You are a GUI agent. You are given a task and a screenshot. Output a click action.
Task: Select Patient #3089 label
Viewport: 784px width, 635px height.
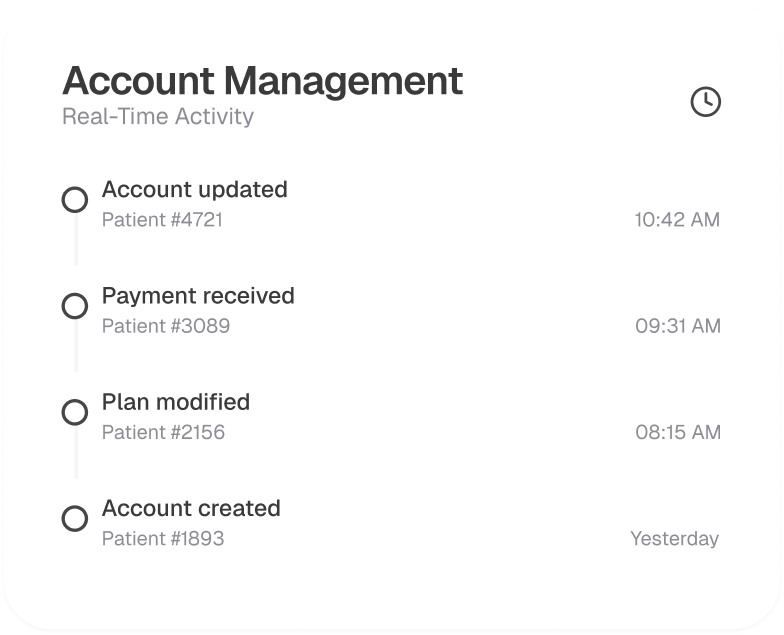(166, 326)
